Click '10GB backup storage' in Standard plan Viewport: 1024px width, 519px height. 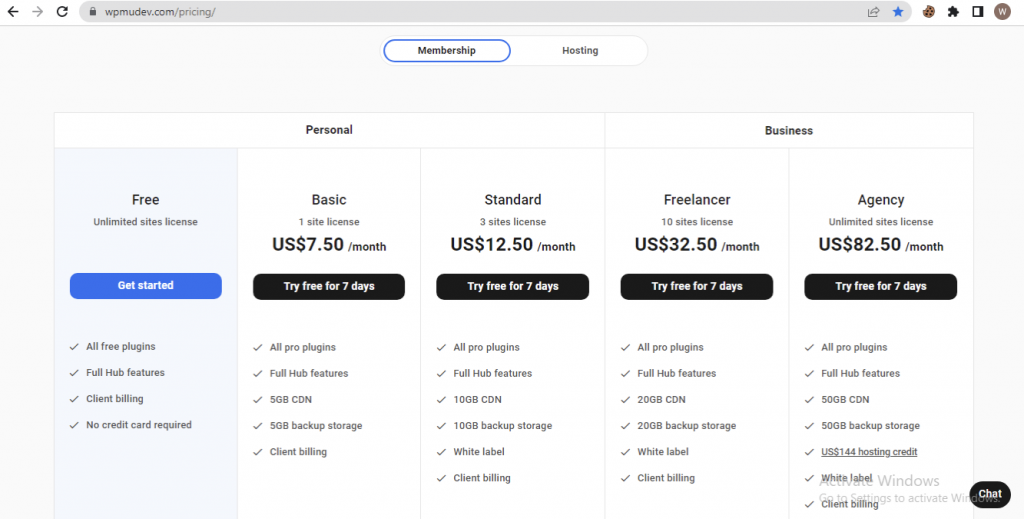pyautogui.click(x=503, y=426)
